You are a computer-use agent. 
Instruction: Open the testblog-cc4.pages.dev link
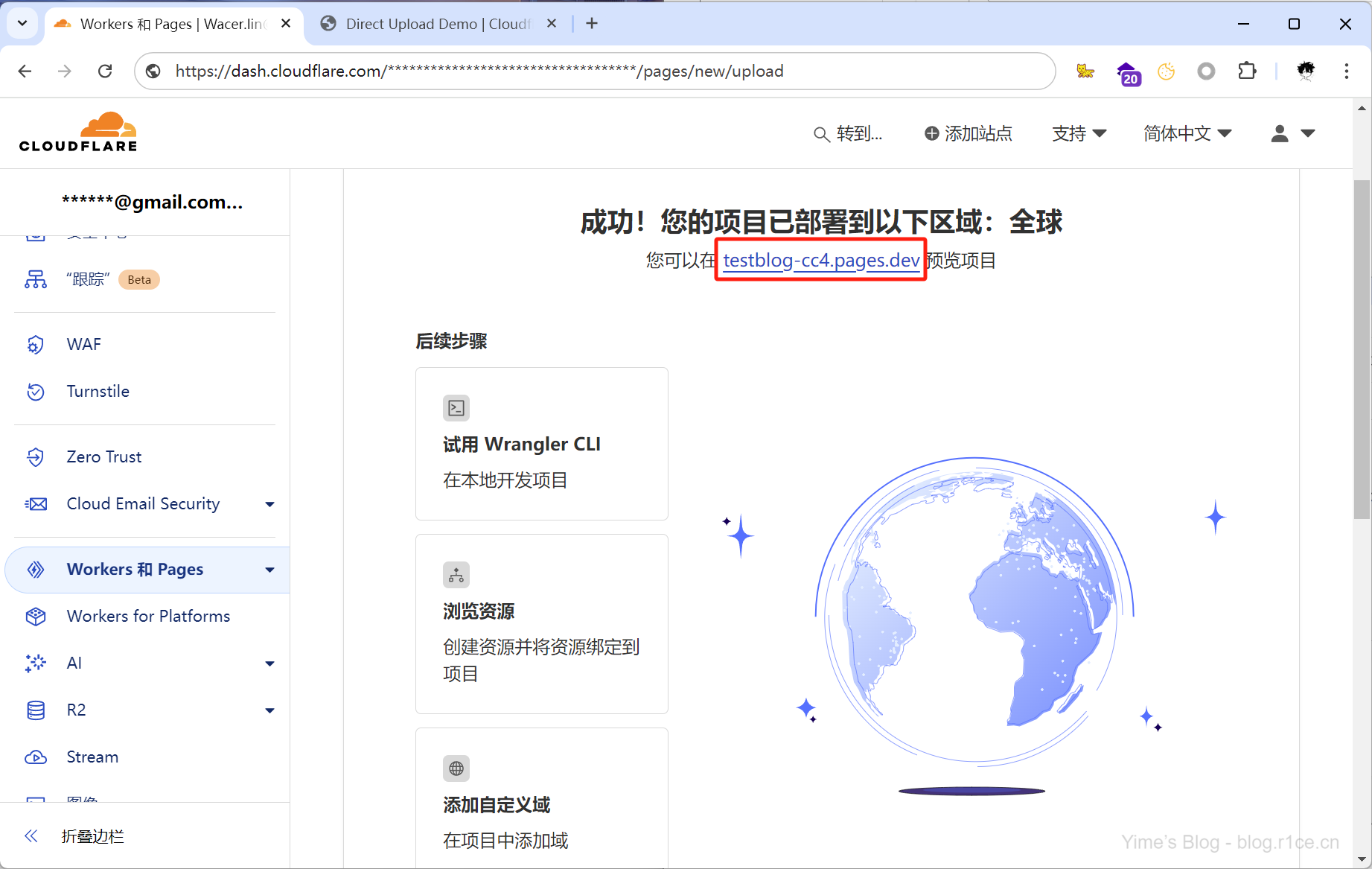pos(820,261)
